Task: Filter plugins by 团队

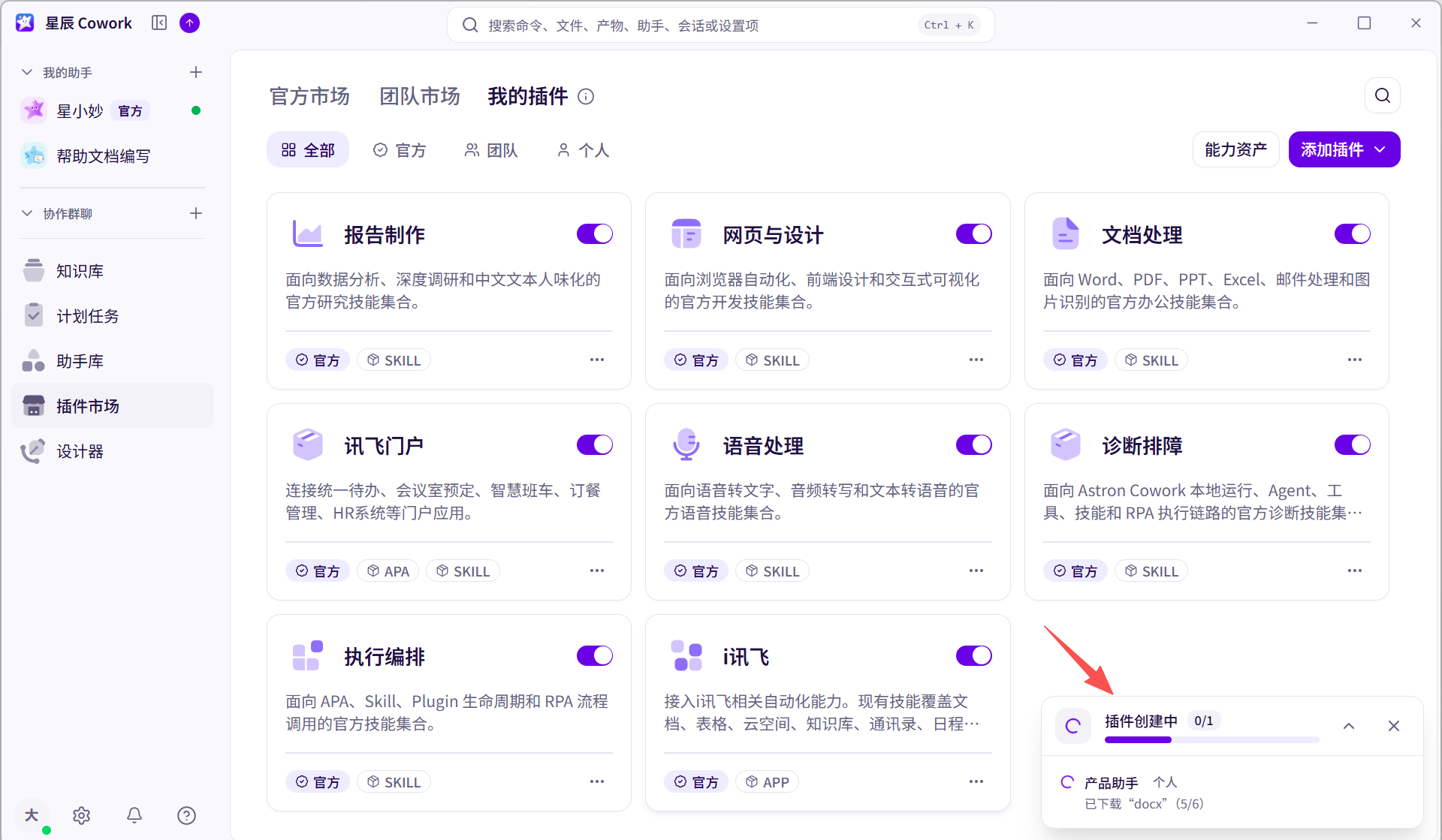Action: 491,150
